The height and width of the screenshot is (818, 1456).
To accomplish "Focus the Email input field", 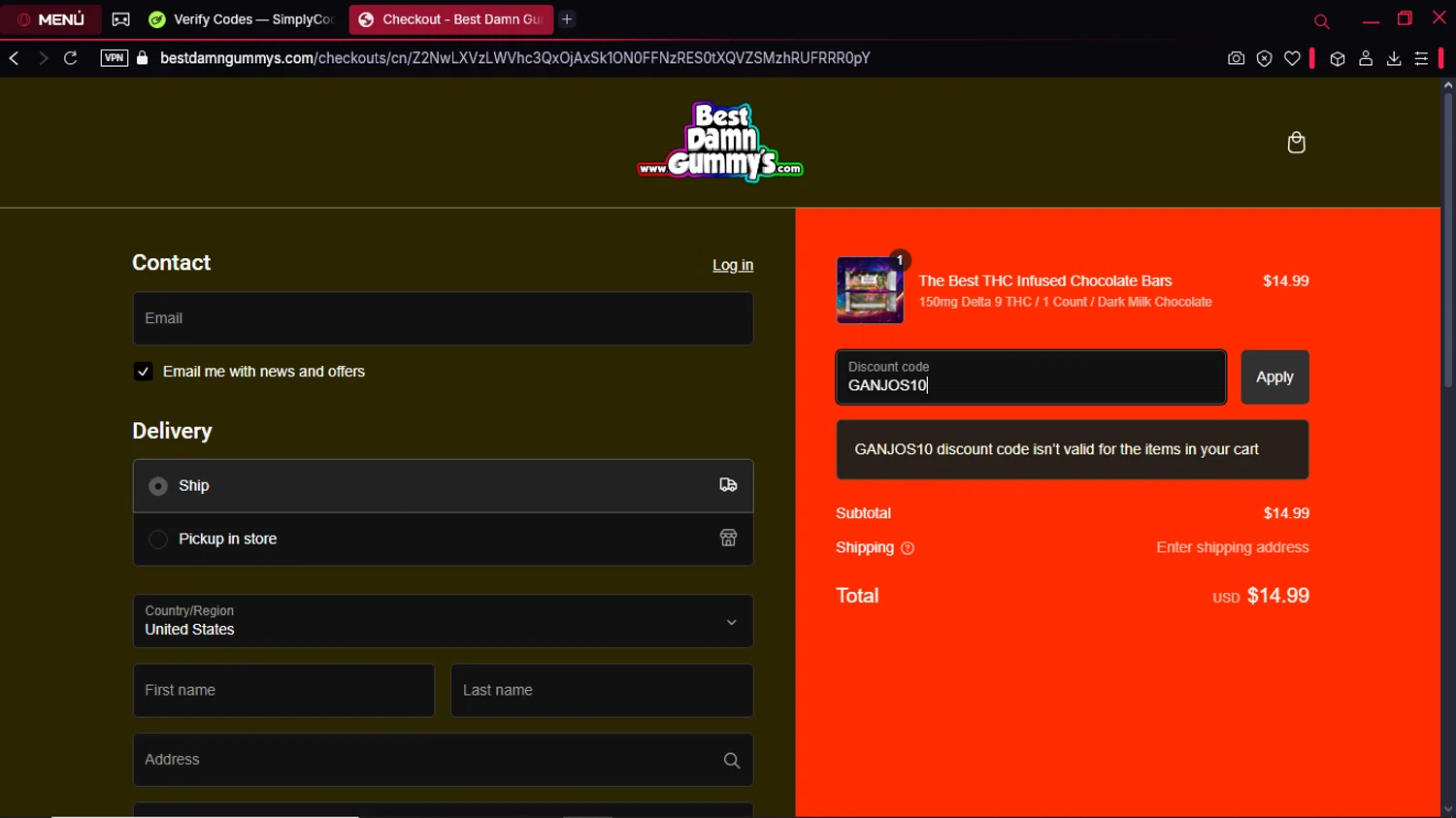I will pos(443,318).
